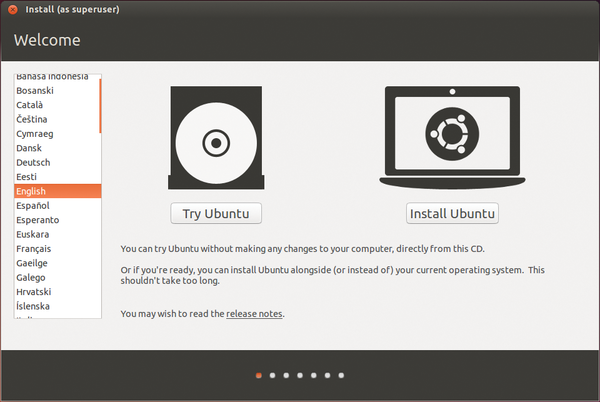Select Esperanto in the language list
The height and width of the screenshot is (402, 600).
[57, 220]
